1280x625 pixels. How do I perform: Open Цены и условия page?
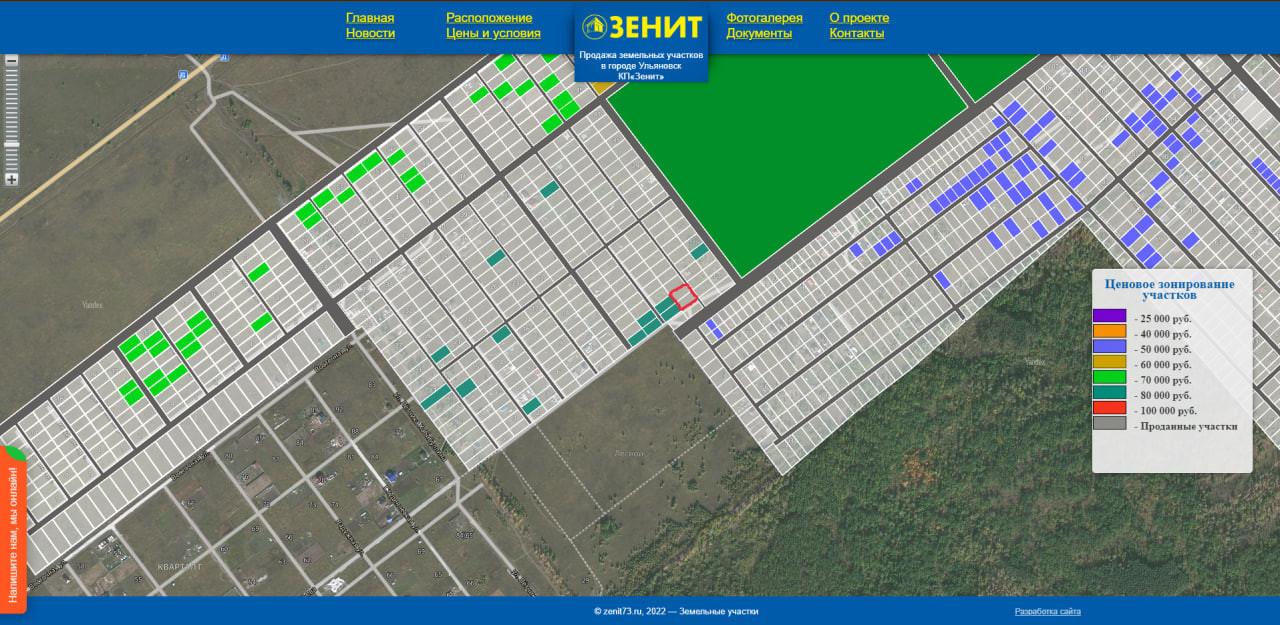coord(493,33)
